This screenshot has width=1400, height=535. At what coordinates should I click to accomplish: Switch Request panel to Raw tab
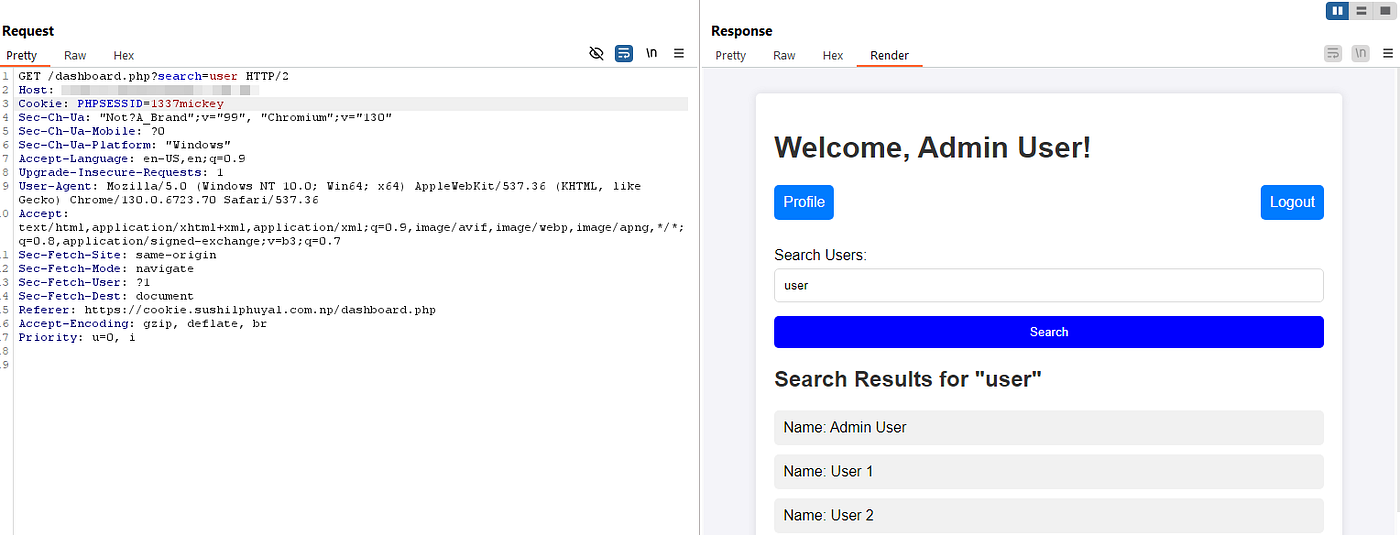(75, 56)
